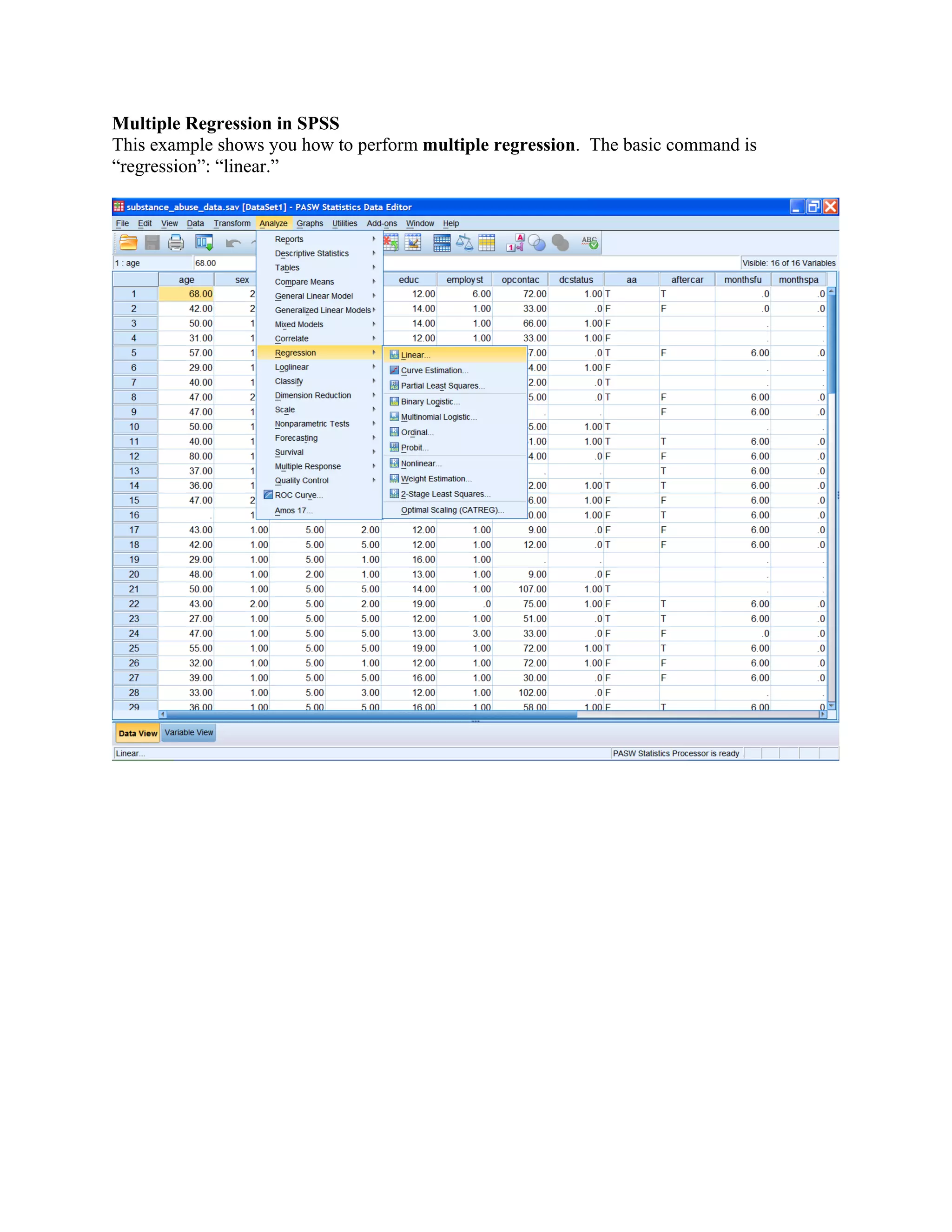Click the Weight Cases balance scale icon
952x1232 pixels.
click(x=464, y=243)
